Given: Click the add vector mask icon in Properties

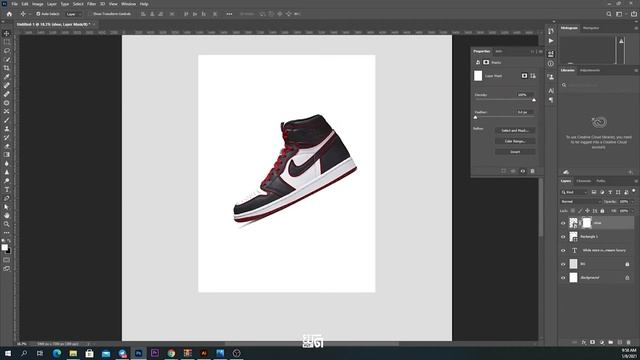Looking at the screenshot, I should (533, 76).
